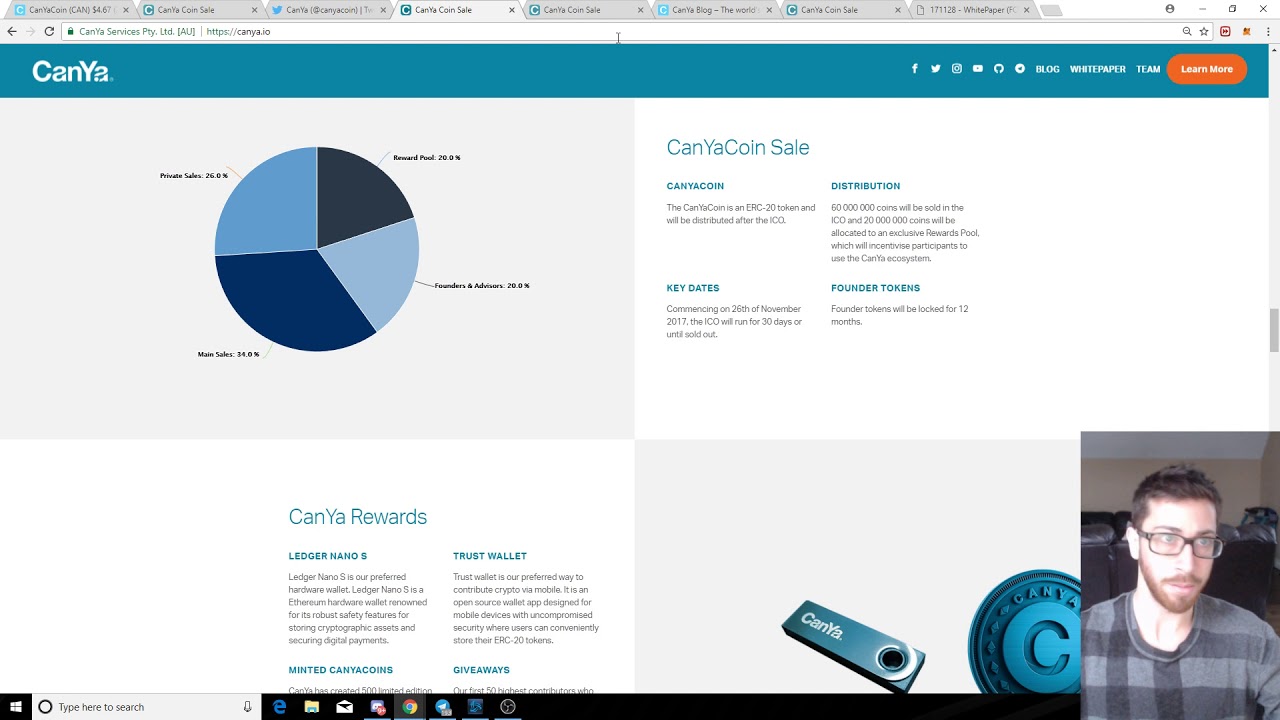
Task: Click the webcam video overlay of the presenter
Action: (1180, 562)
